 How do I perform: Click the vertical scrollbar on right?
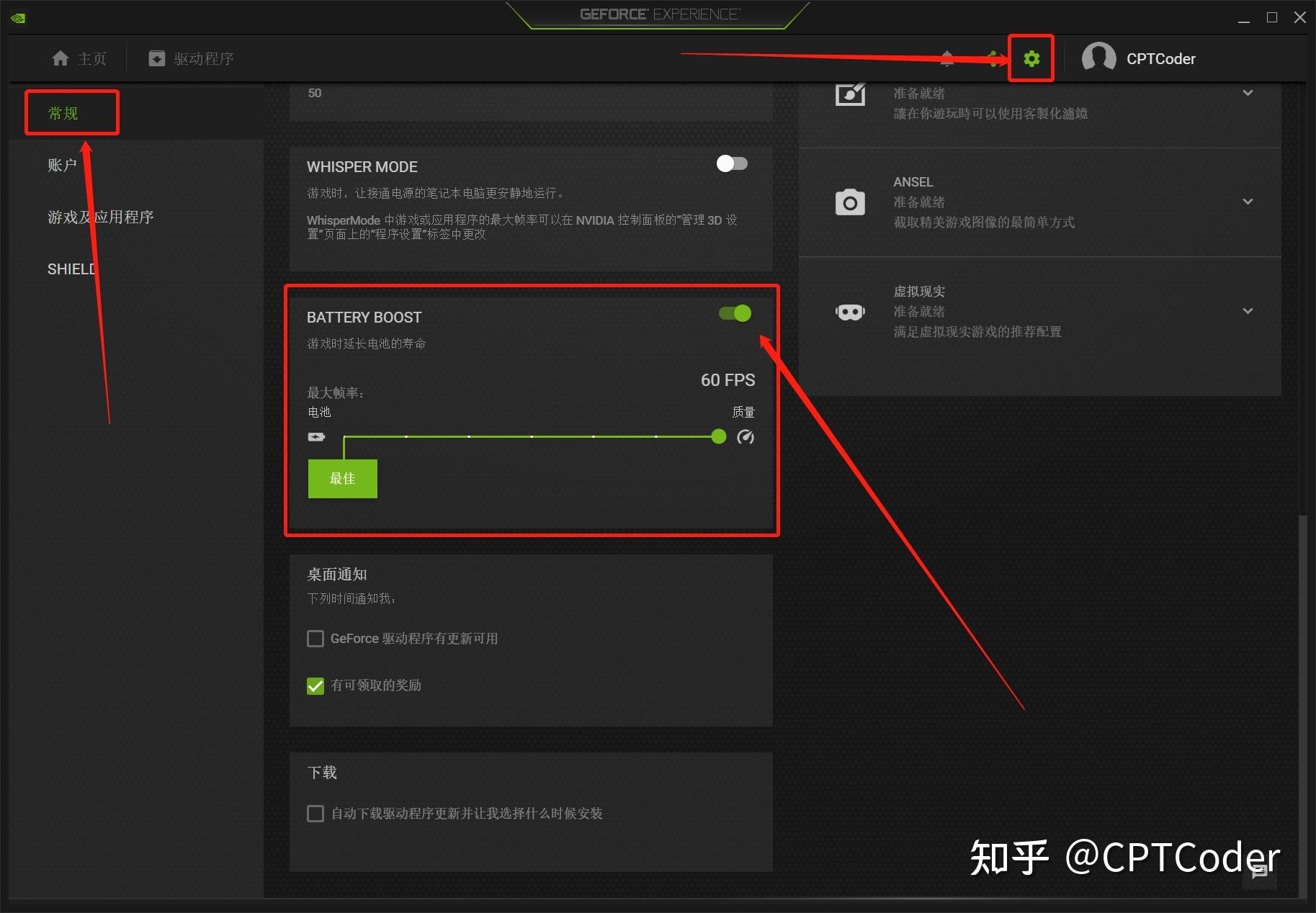click(1302, 706)
